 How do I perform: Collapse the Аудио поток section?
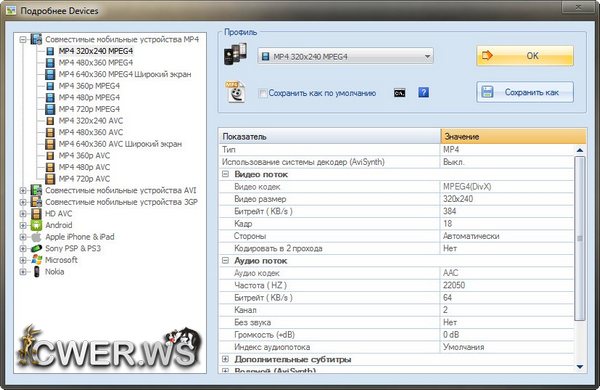click(226, 261)
